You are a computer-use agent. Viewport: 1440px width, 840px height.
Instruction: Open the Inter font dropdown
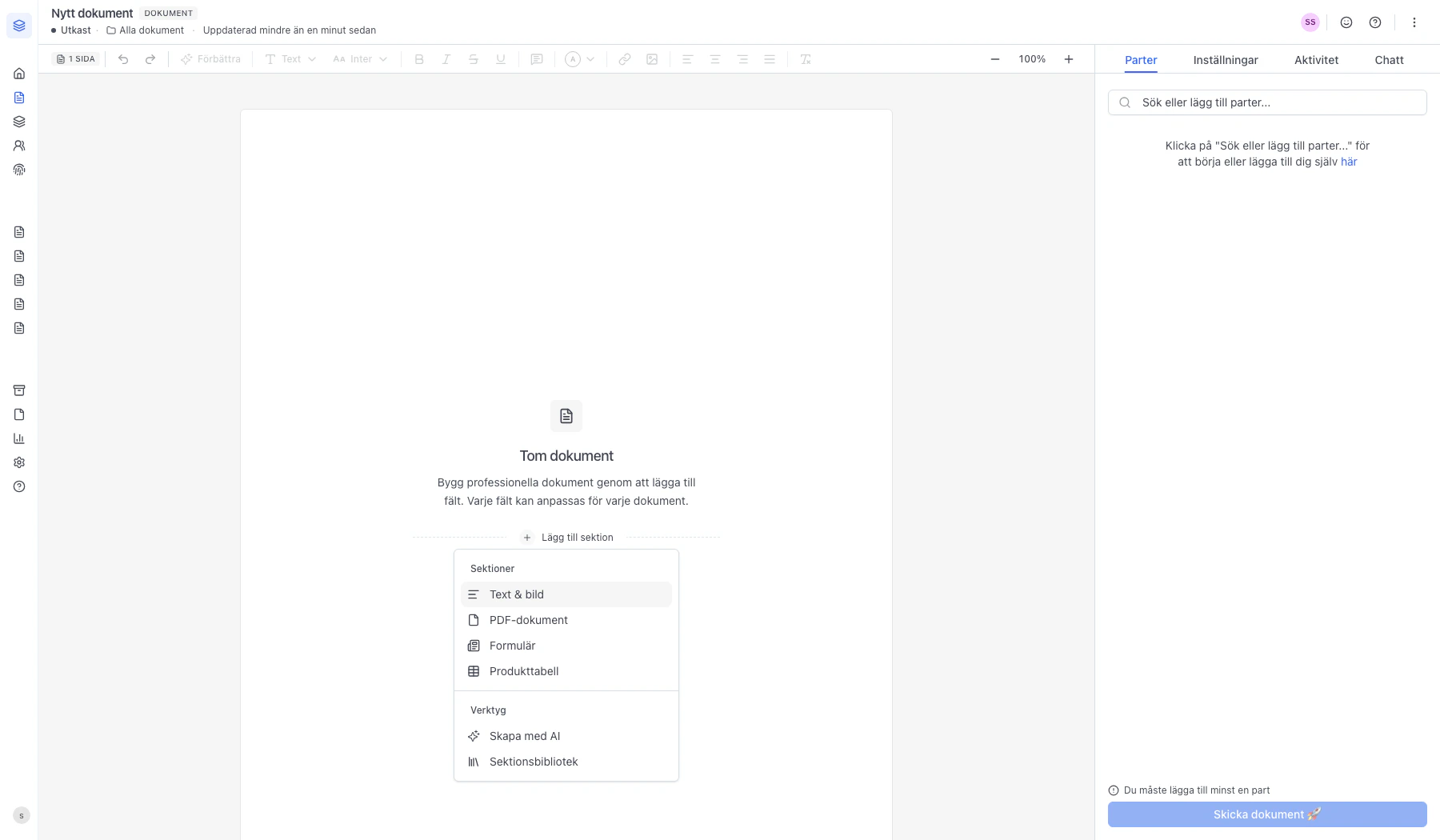[360, 59]
